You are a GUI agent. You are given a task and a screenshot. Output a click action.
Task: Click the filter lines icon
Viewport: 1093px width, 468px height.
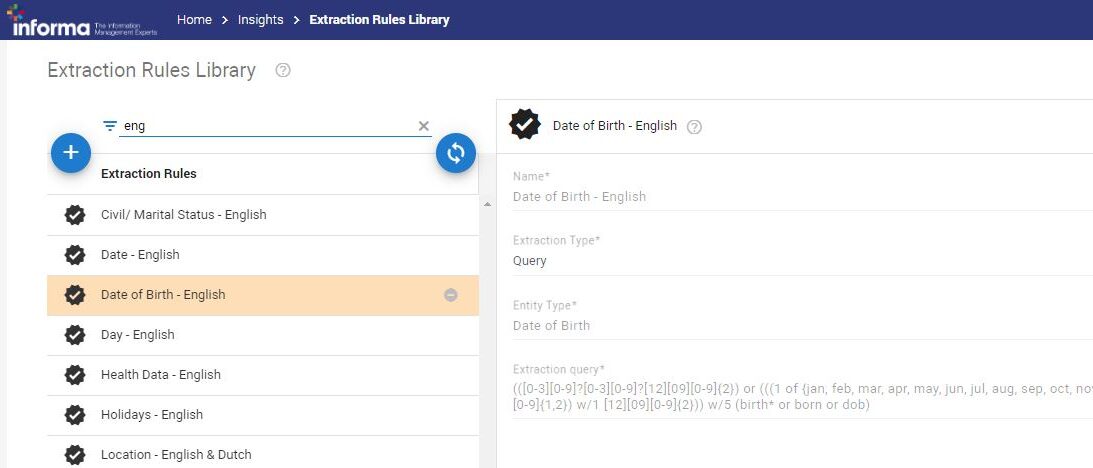110,126
